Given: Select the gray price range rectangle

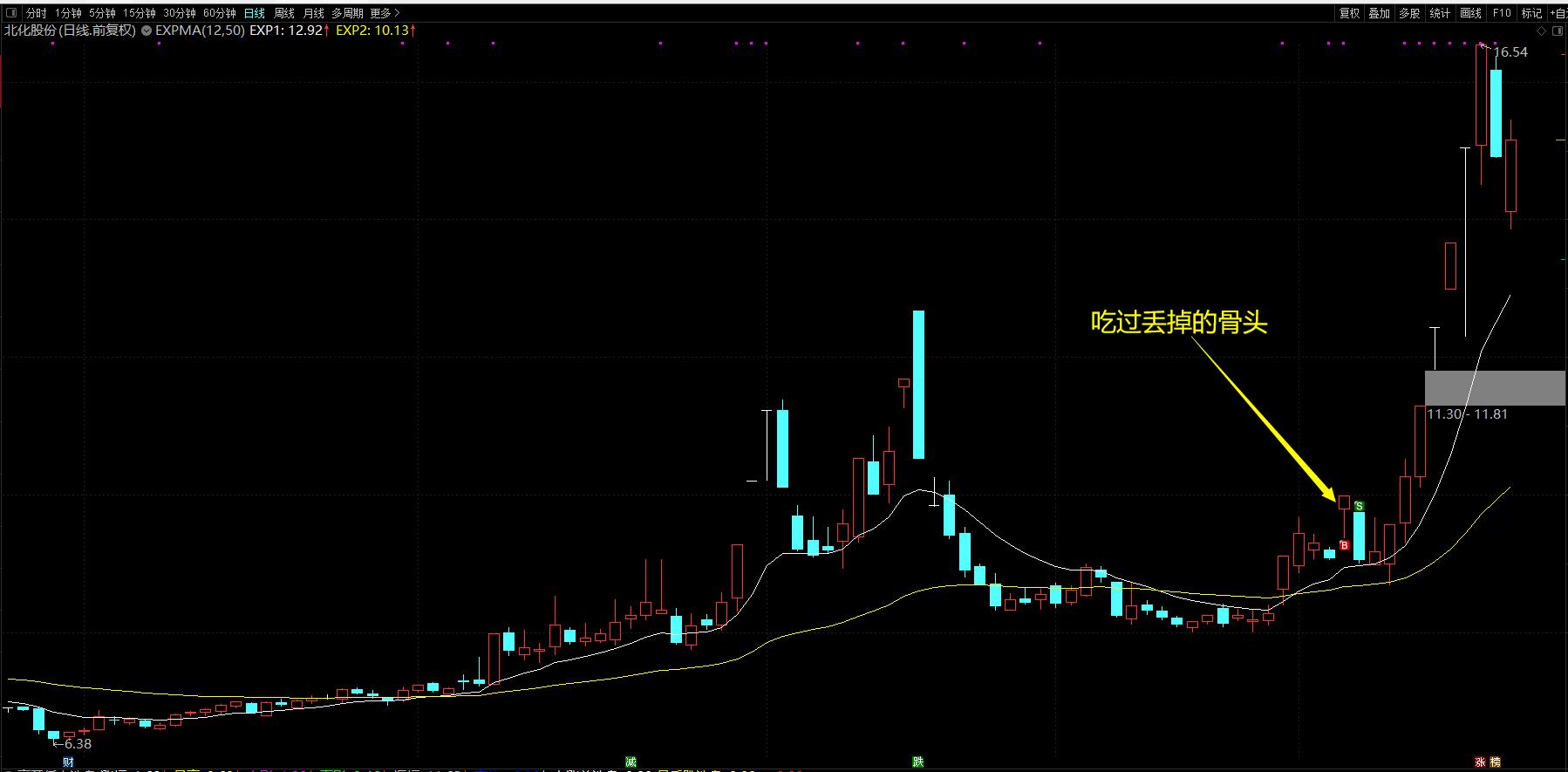Looking at the screenshot, I should pos(1495,388).
